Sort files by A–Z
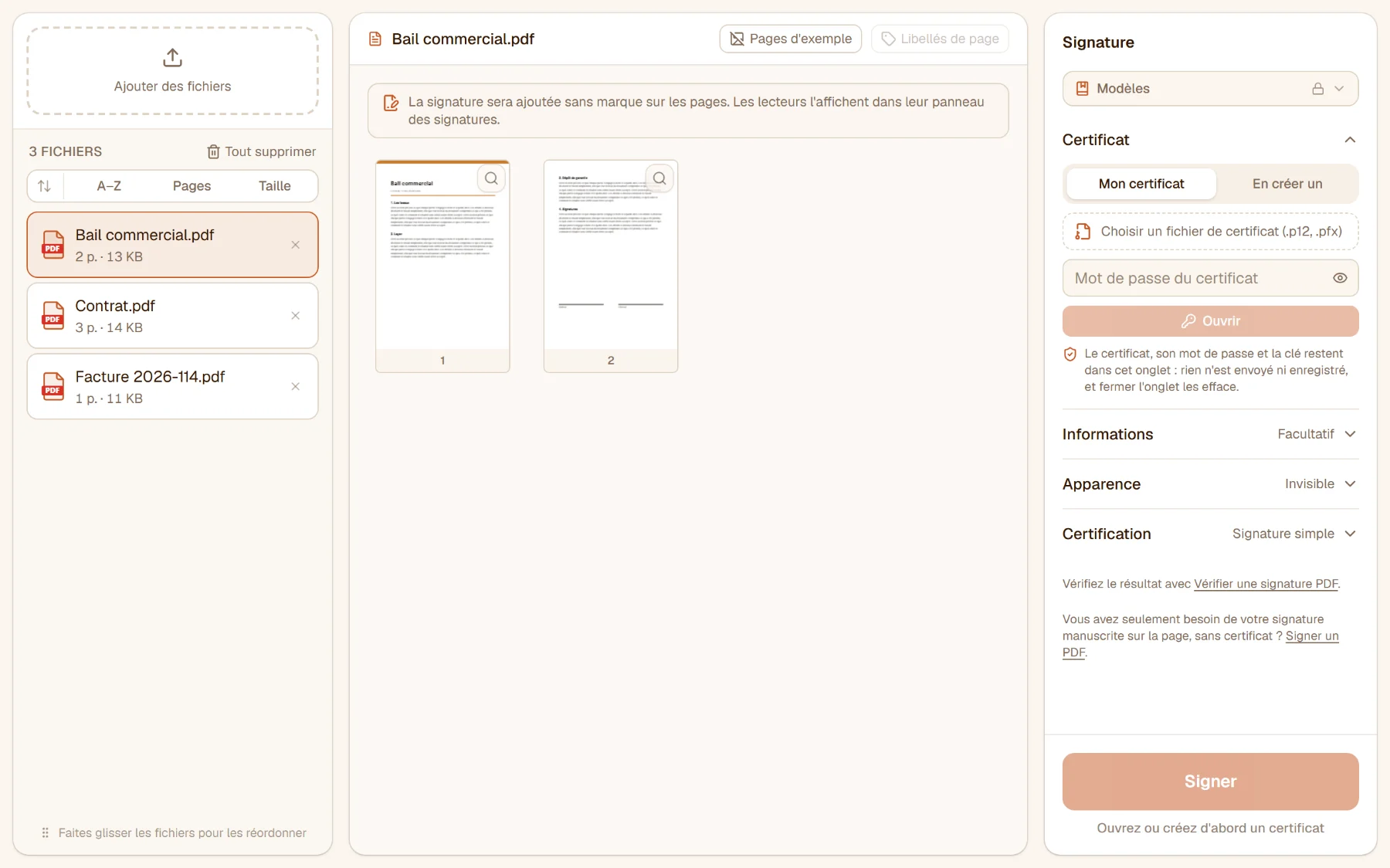The height and width of the screenshot is (868, 1390). point(109,186)
